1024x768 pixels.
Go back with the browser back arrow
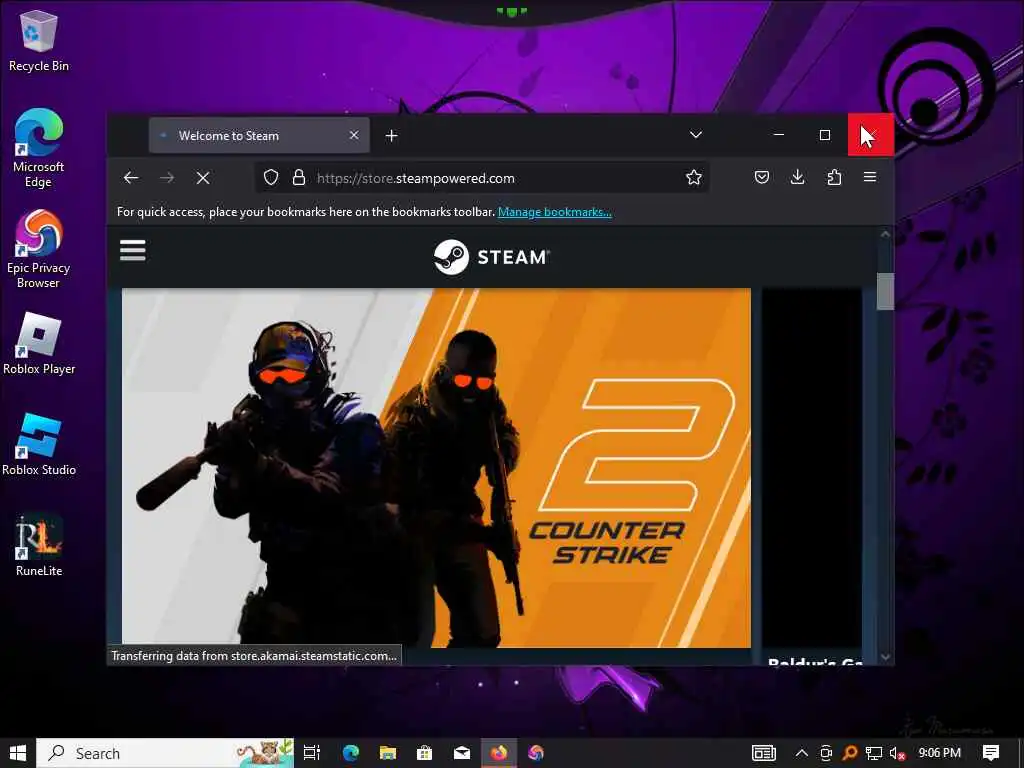pyautogui.click(x=131, y=178)
